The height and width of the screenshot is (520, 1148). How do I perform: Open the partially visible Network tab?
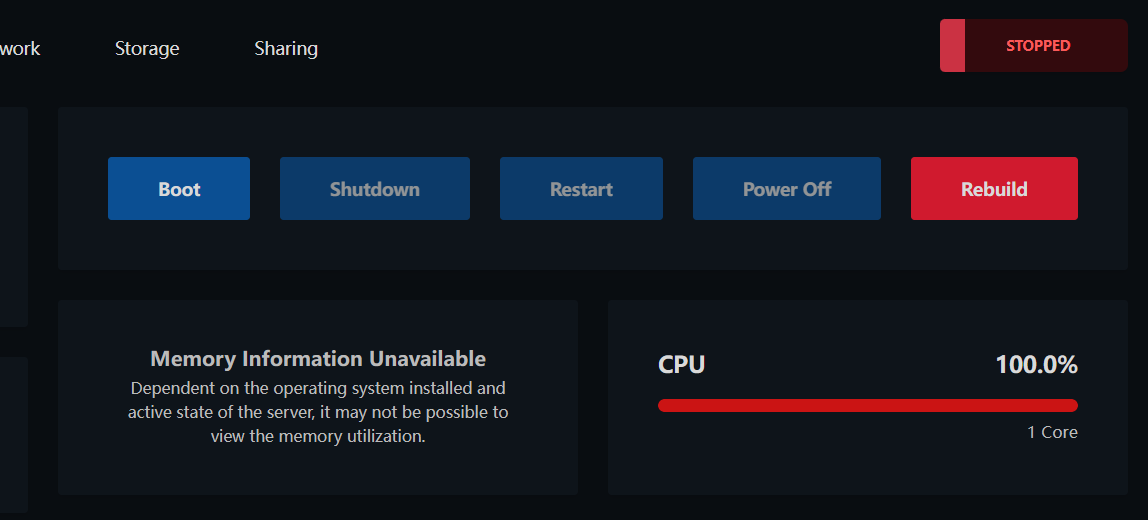20,48
